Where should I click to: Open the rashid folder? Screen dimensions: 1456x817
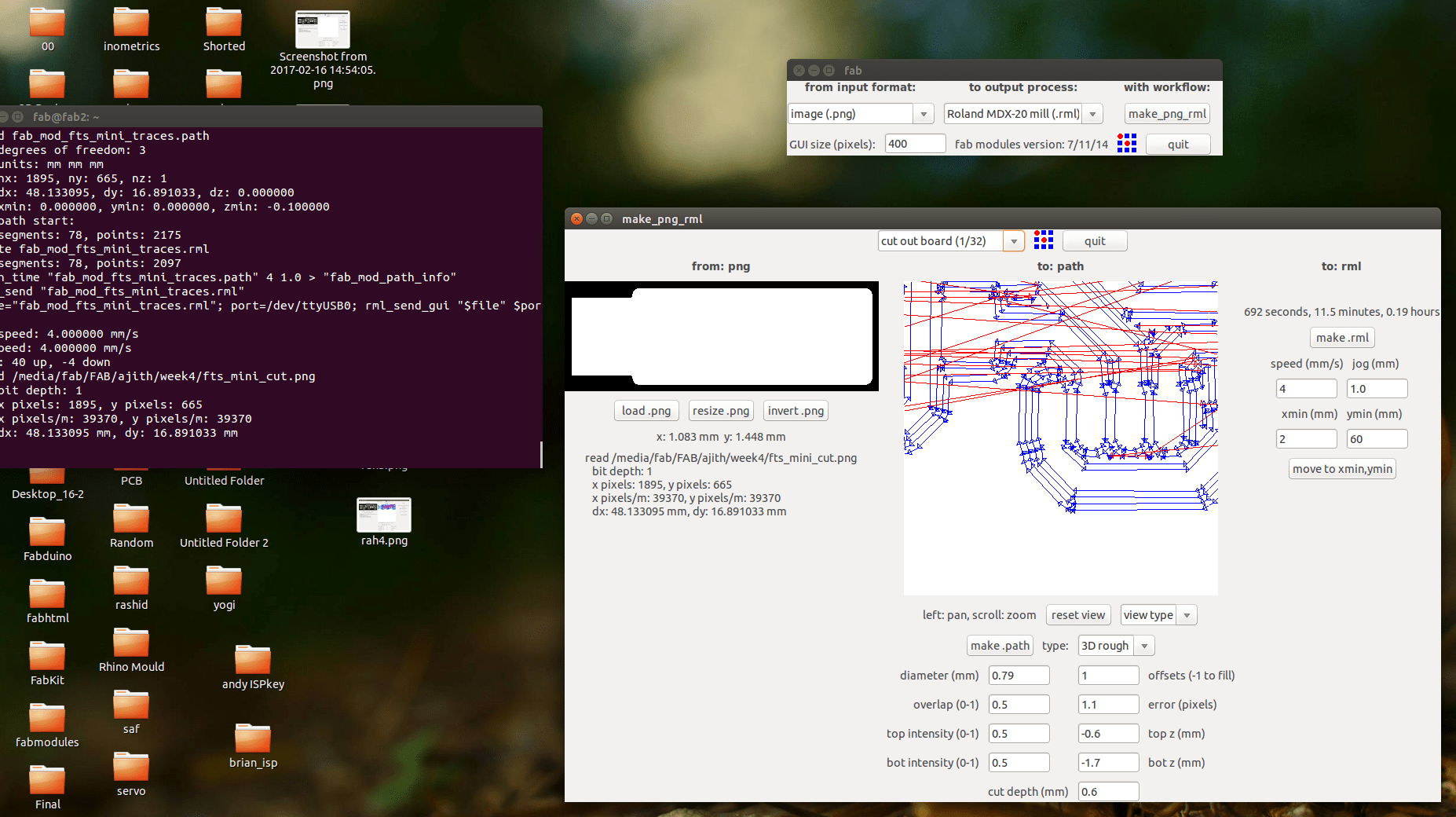(131, 588)
